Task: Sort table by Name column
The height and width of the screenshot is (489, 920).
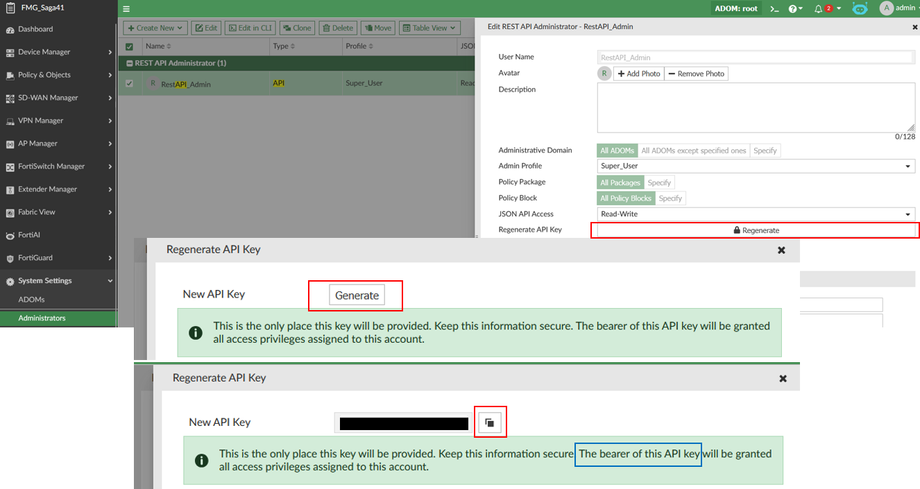Action: [x=158, y=46]
